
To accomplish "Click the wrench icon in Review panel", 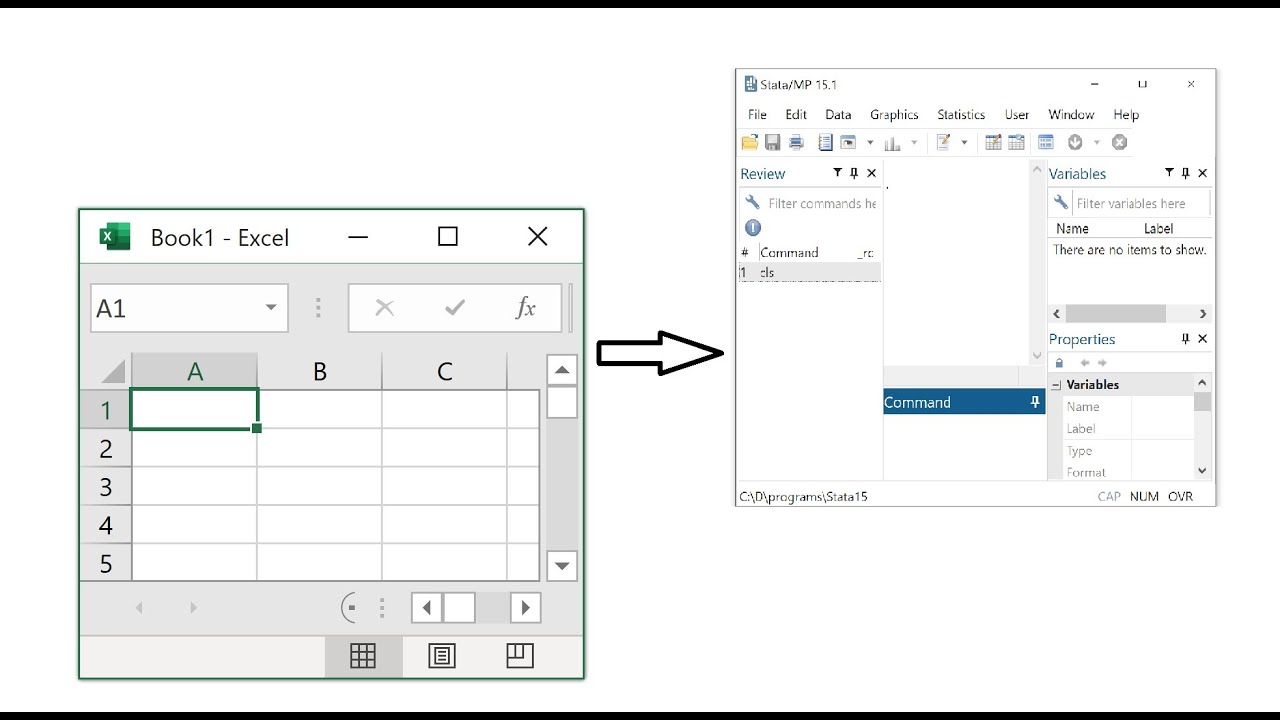I will pyautogui.click(x=752, y=203).
